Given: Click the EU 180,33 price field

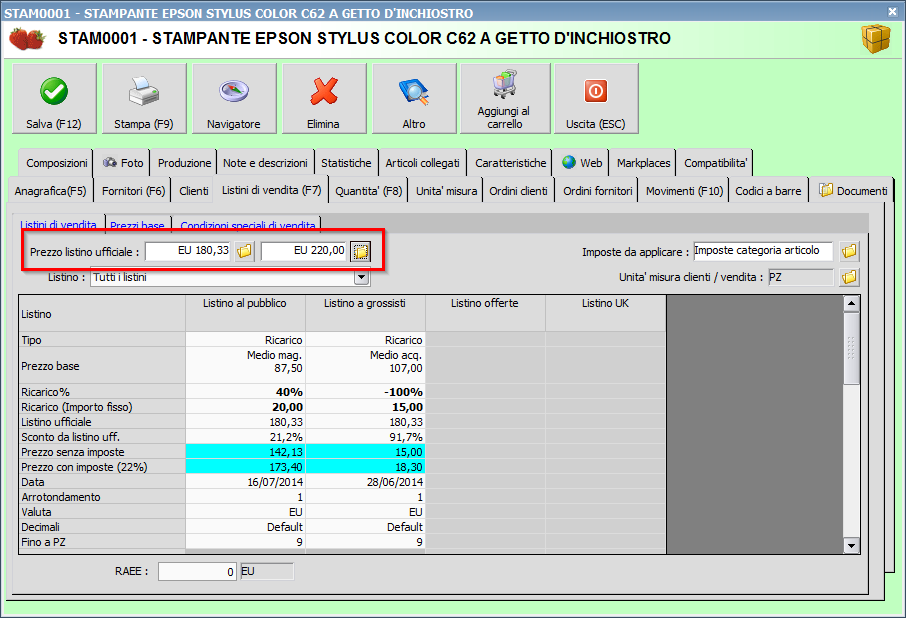Looking at the screenshot, I should tap(188, 251).
